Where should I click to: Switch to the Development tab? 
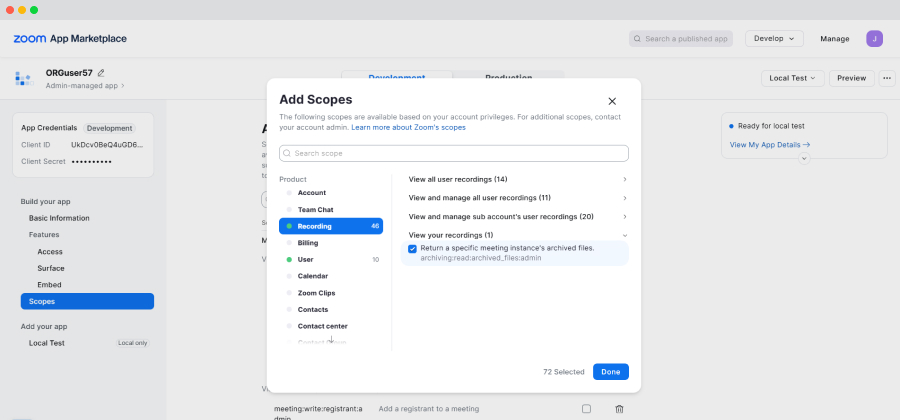pos(397,77)
